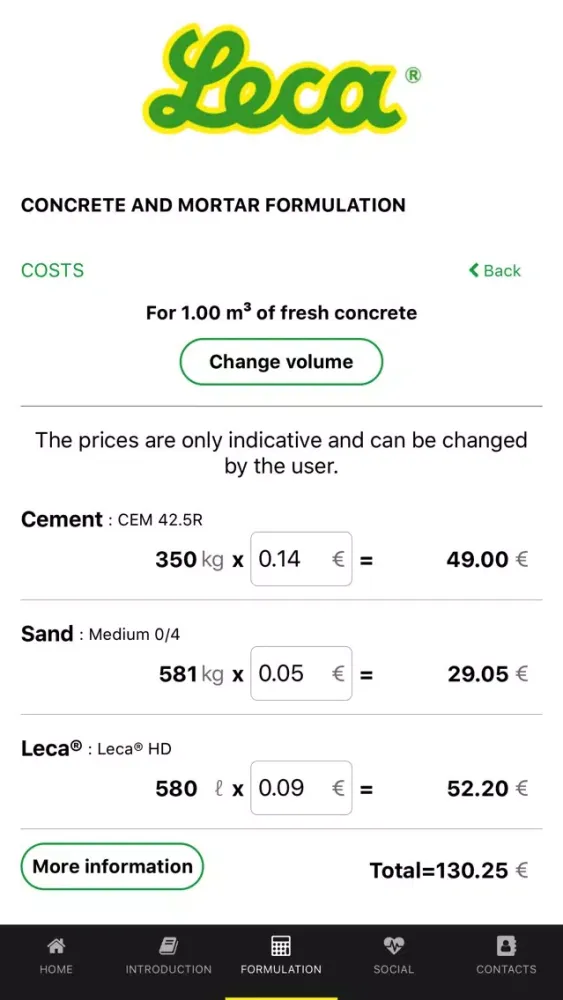
Task: Click the Change volume button
Action: (281, 362)
